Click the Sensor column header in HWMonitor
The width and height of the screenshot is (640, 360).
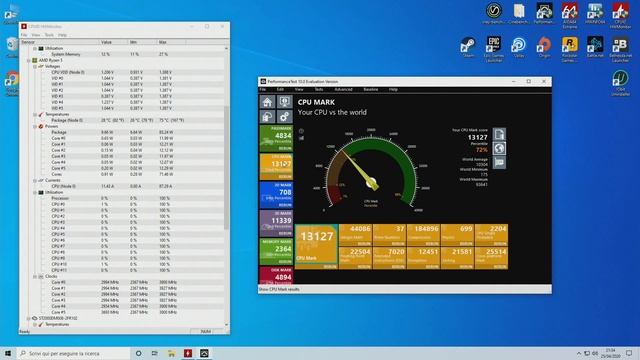[x=59, y=42]
